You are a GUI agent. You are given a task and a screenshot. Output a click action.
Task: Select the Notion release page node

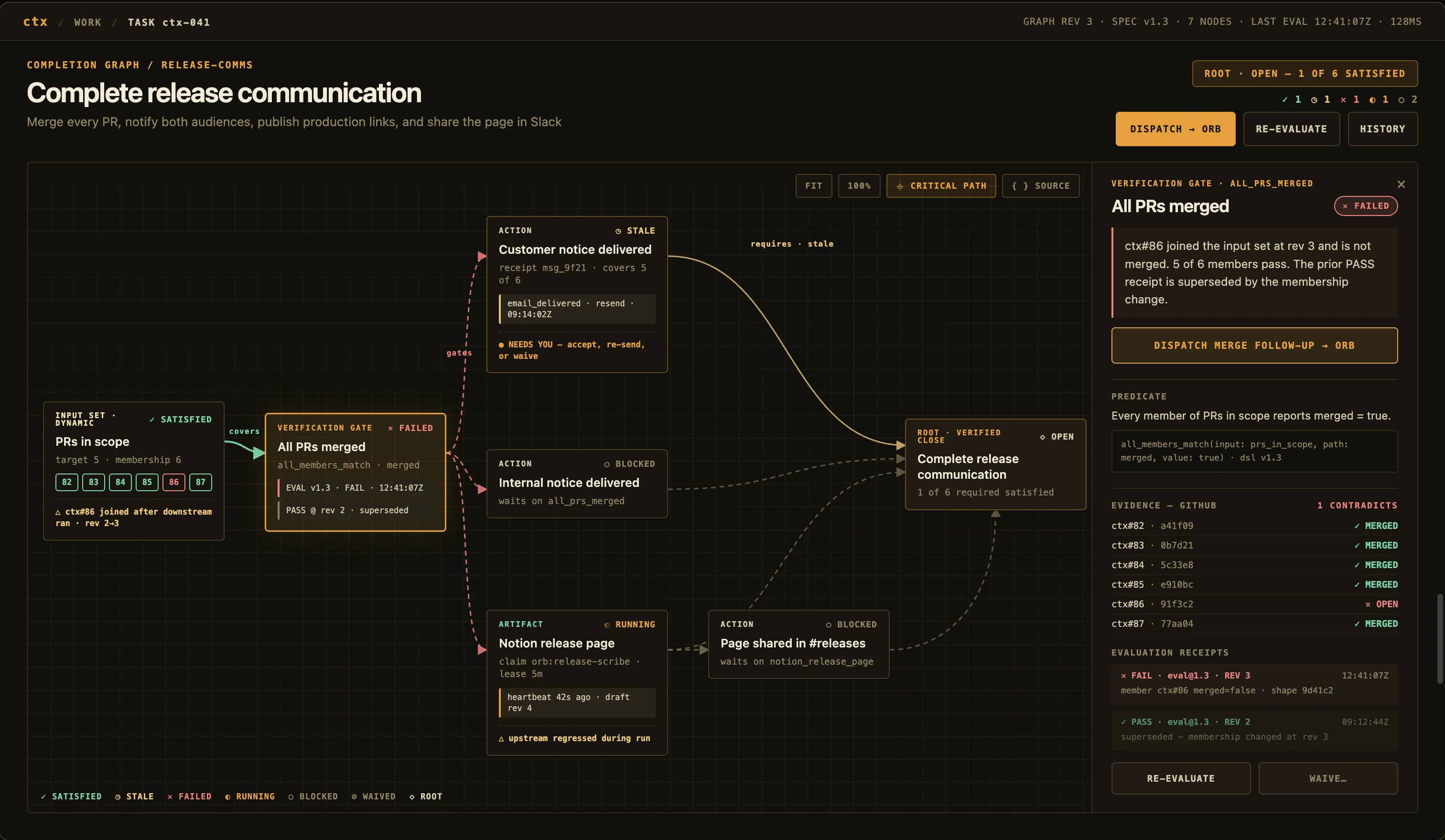(x=577, y=682)
